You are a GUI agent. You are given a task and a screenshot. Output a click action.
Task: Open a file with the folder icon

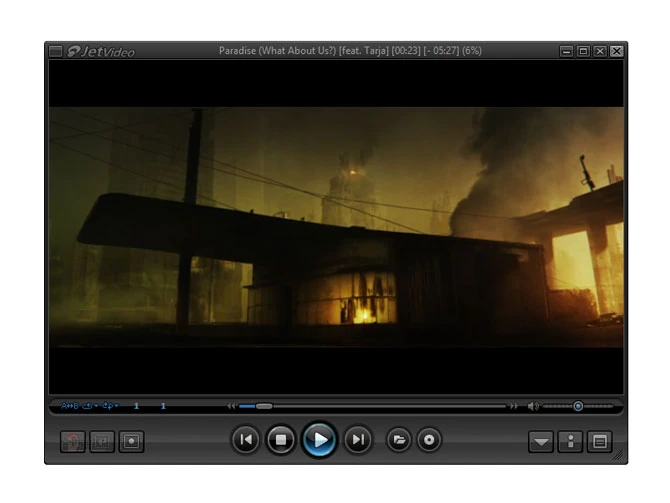point(399,440)
